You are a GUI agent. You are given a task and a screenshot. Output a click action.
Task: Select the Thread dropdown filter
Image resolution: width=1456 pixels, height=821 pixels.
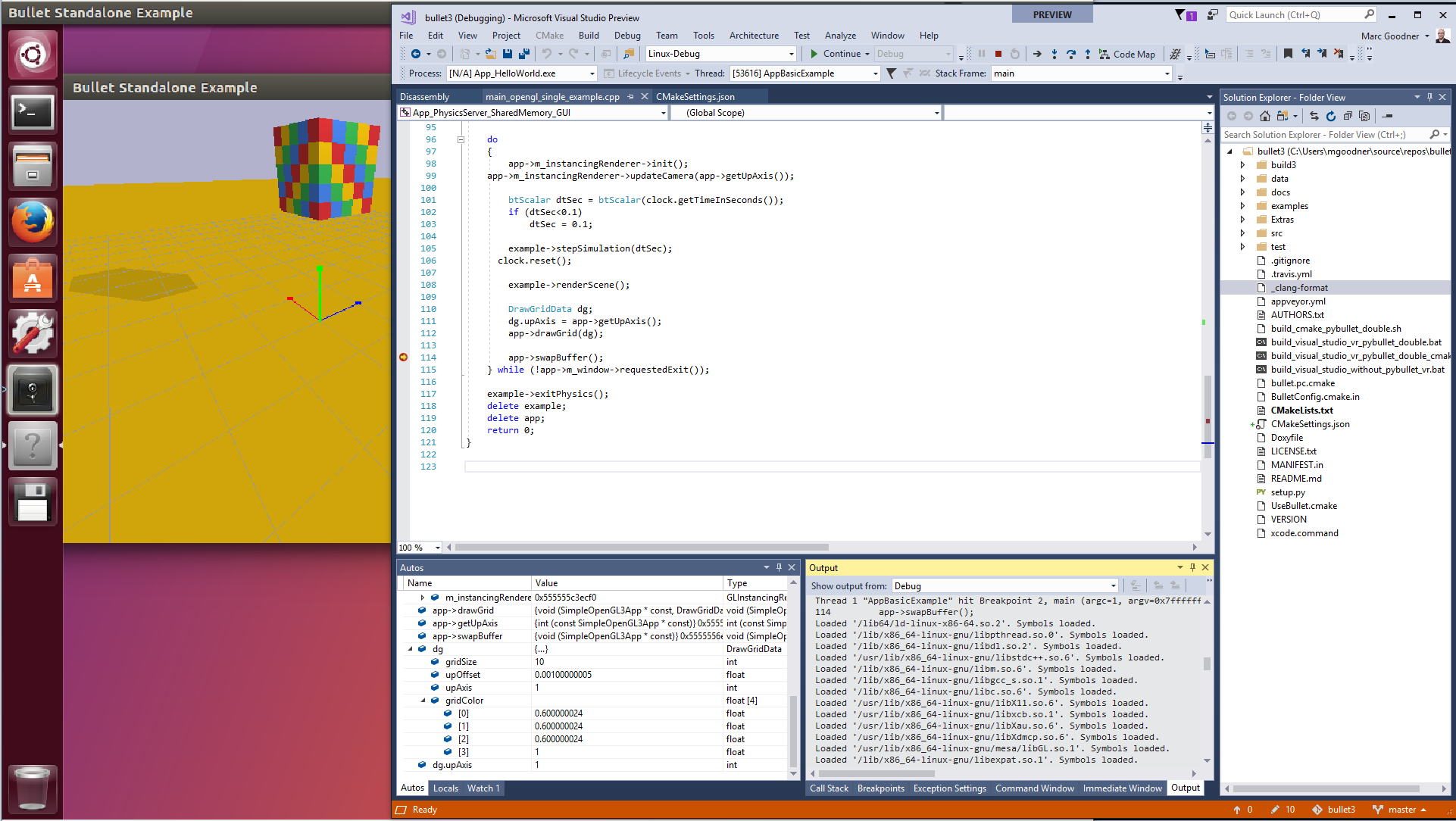(800, 72)
